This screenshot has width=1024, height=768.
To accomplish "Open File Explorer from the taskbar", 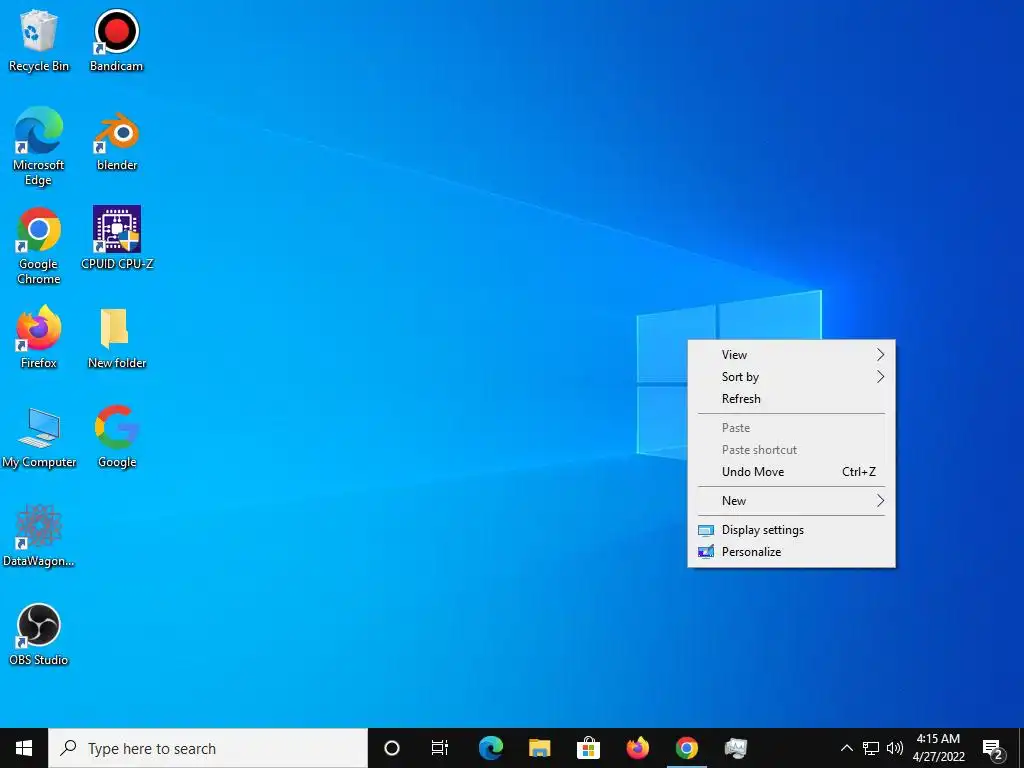I will [x=539, y=748].
